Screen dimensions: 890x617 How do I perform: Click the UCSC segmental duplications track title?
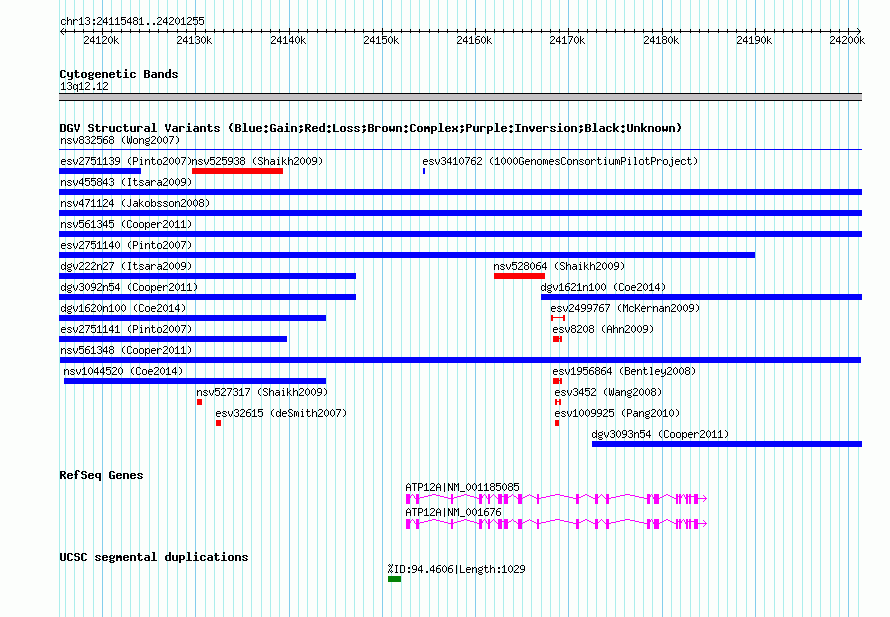pos(154,557)
